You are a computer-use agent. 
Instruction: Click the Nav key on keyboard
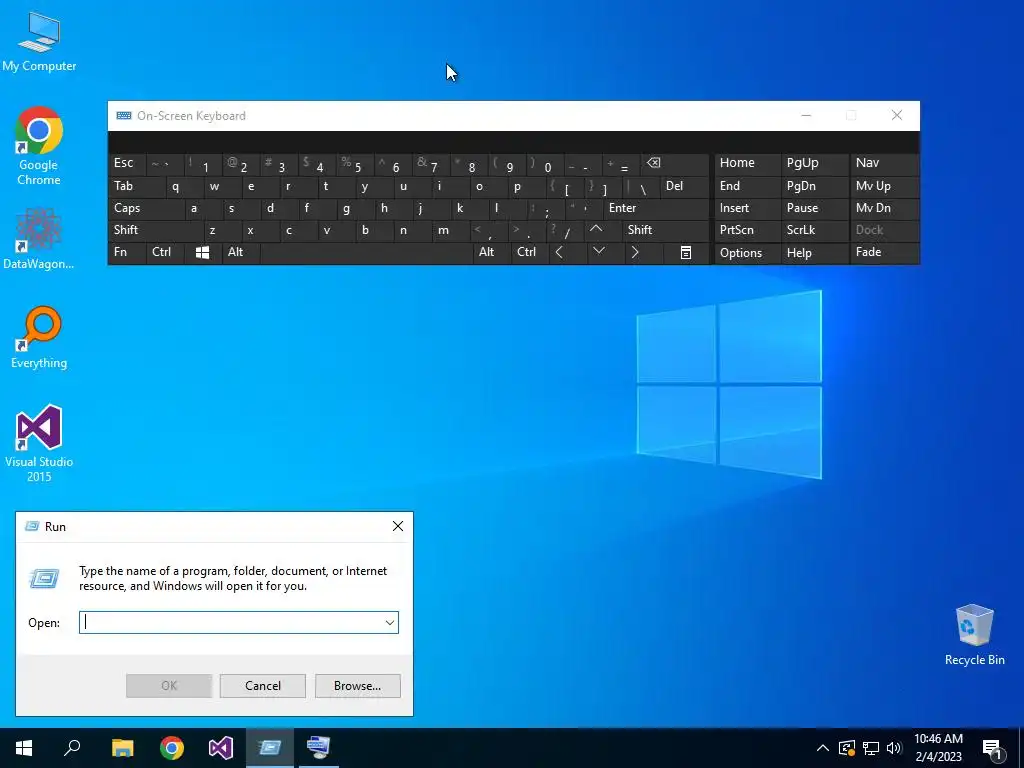pyautogui.click(x=884, y=163)
